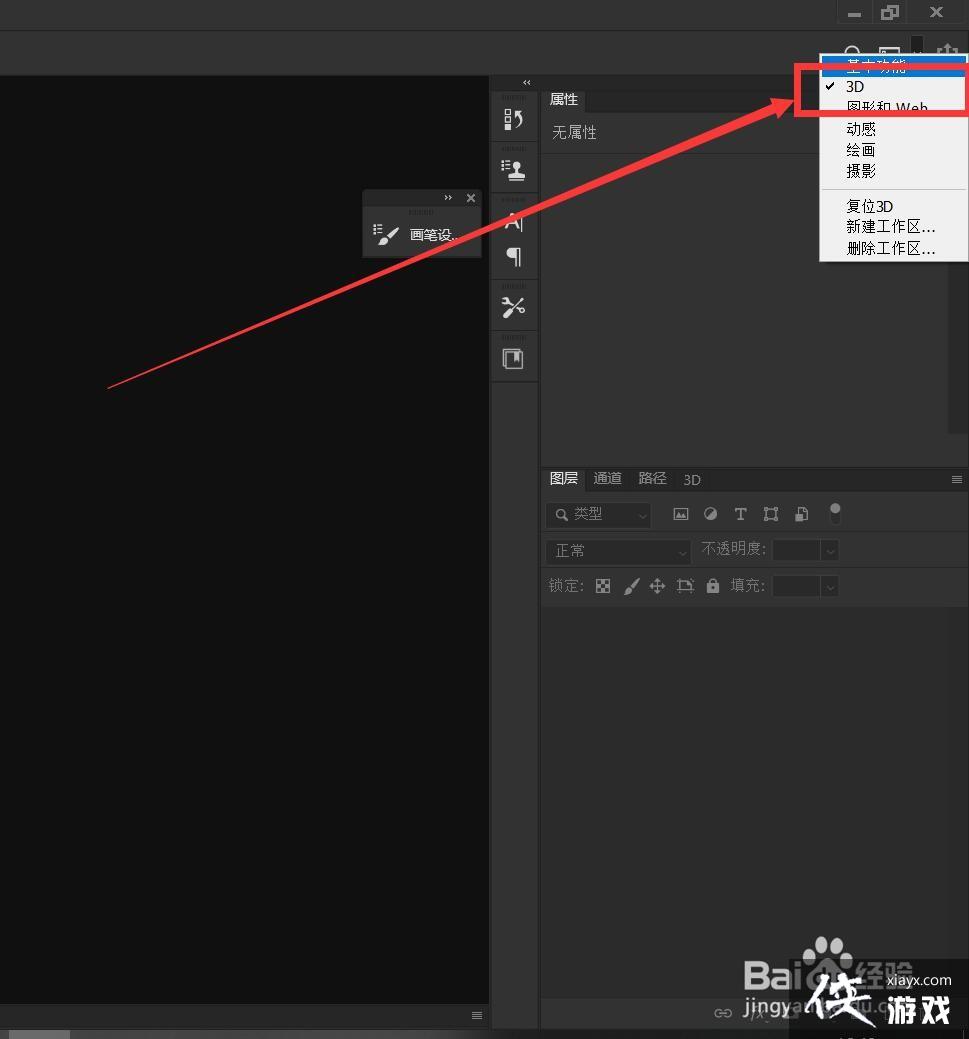969x1039 pixels.
Task: Toggle lock transparent pixels checkerboard
Action: click(603, 586)
